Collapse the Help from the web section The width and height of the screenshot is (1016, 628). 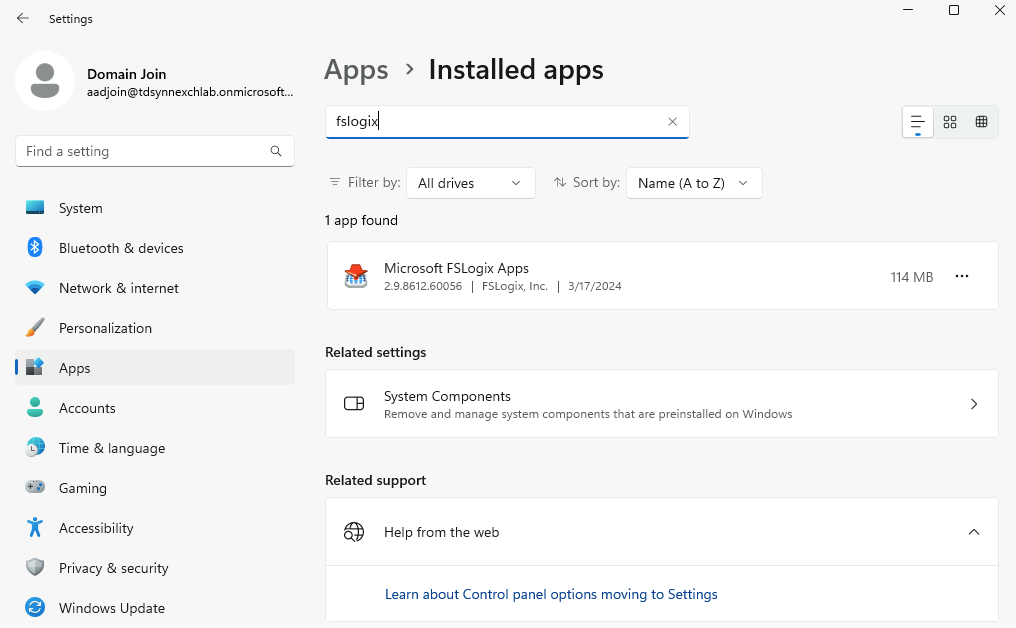[974, 532]
